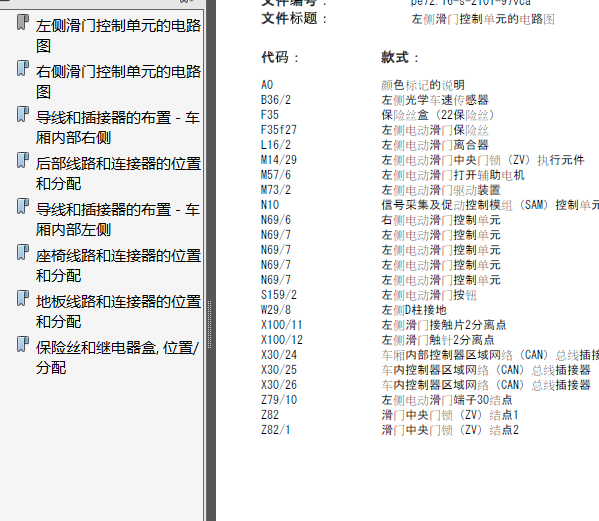Go to bookmark 导线和插接器的布置 - 车厢内部右侧
Viewport: 599px width, 521px height.
tap(118, 128)
